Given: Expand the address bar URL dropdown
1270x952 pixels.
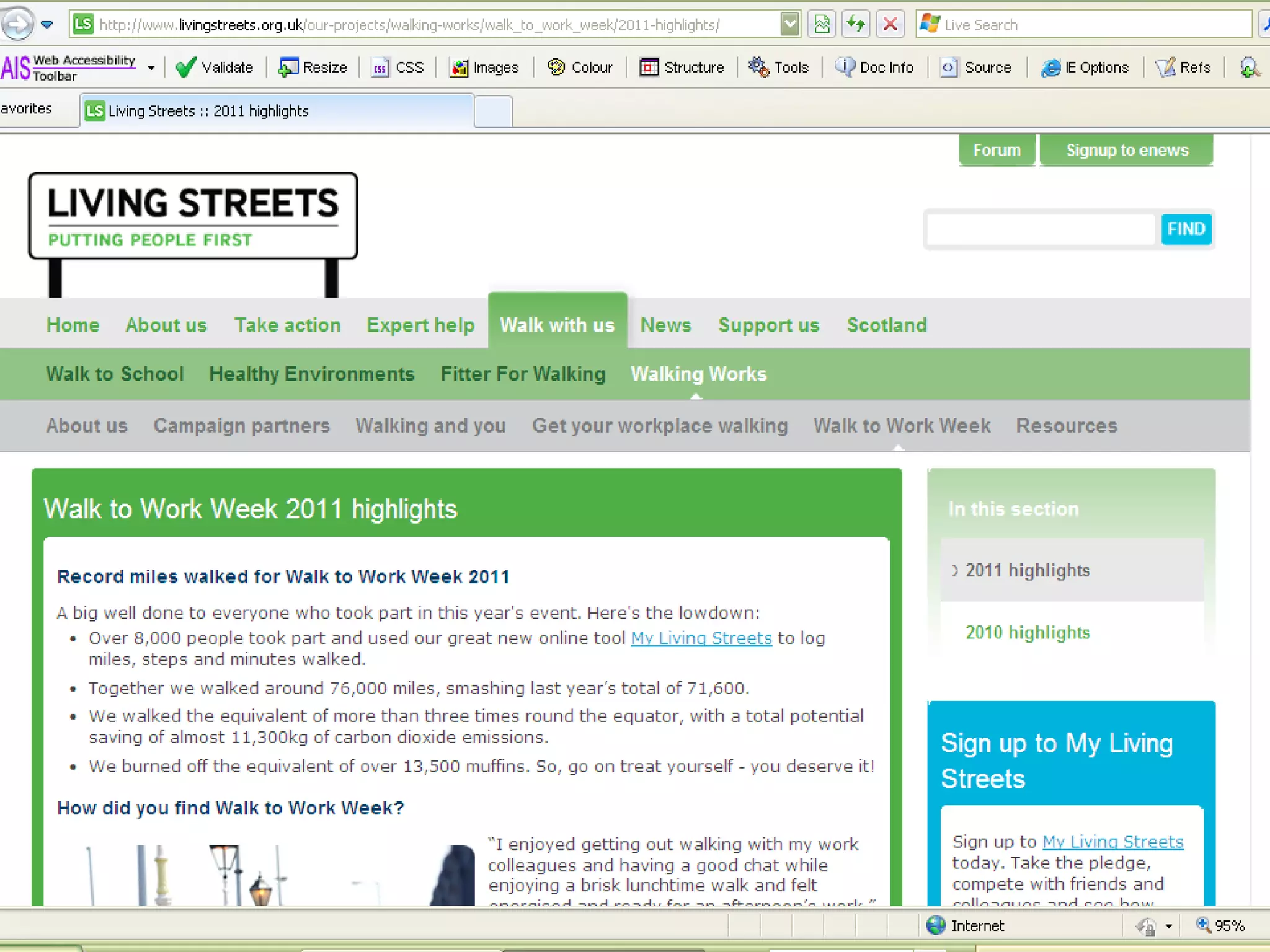Looking at the screenshot, I should [789, 25].
